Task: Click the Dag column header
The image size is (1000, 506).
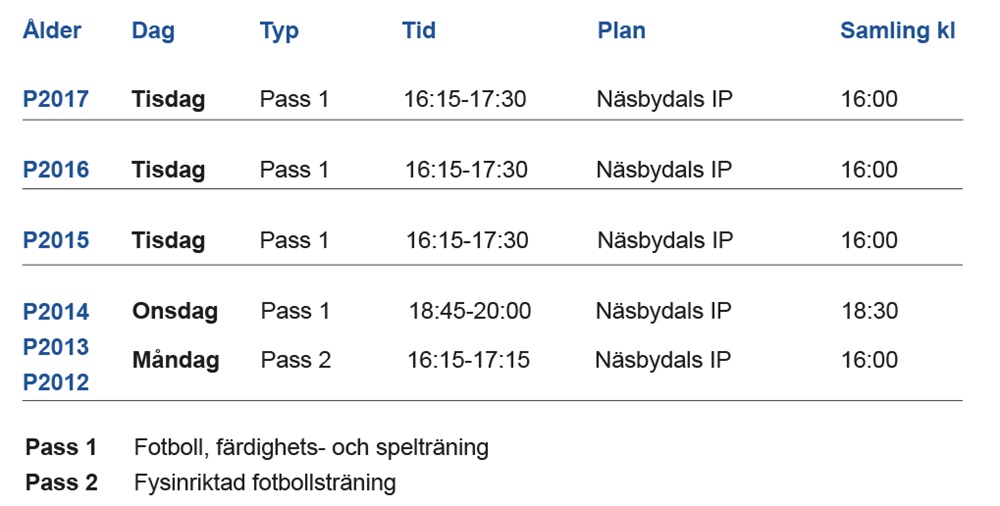Action: (153, 31)
